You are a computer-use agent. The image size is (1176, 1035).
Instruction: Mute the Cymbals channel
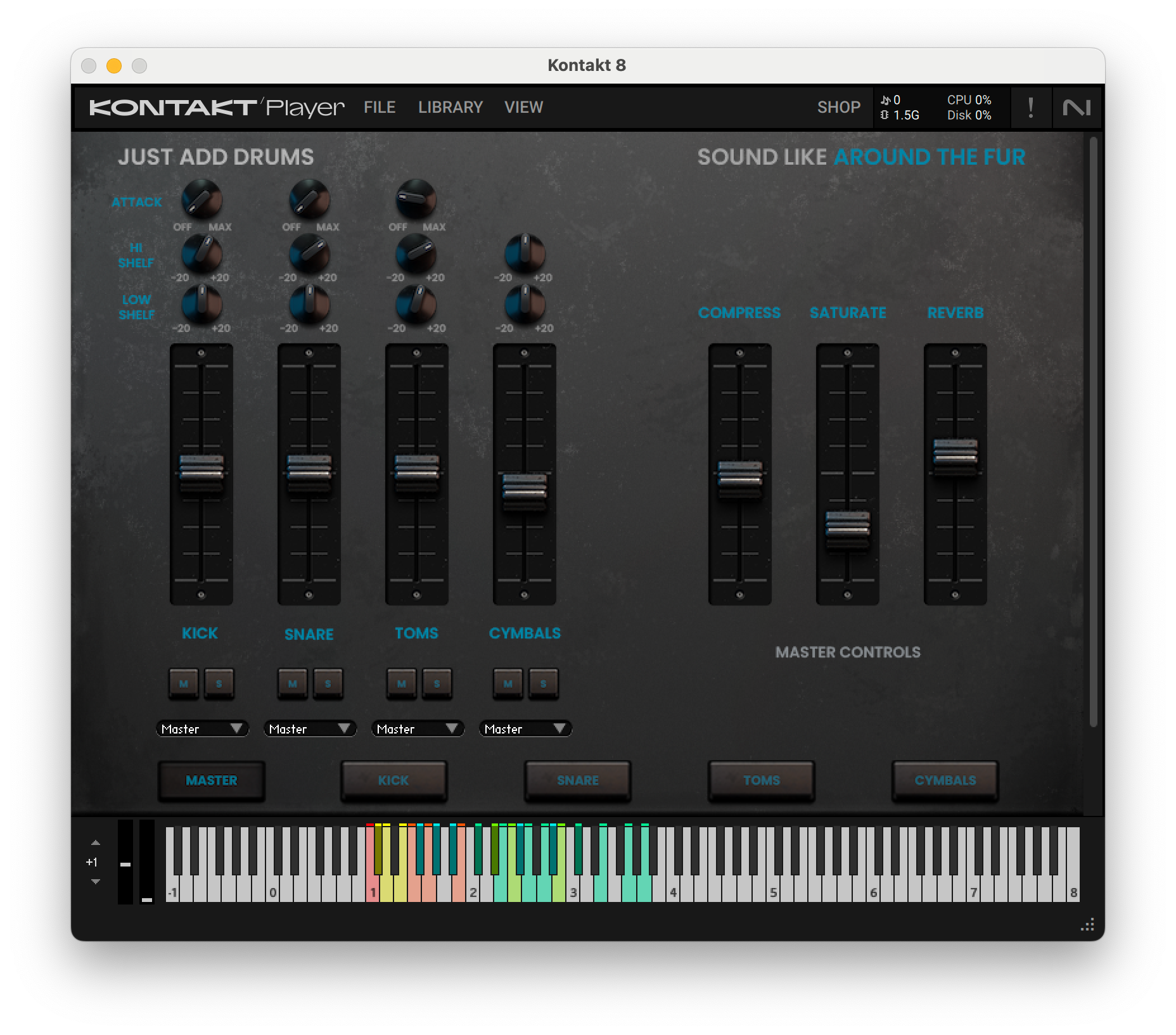[x=508, y=683]
